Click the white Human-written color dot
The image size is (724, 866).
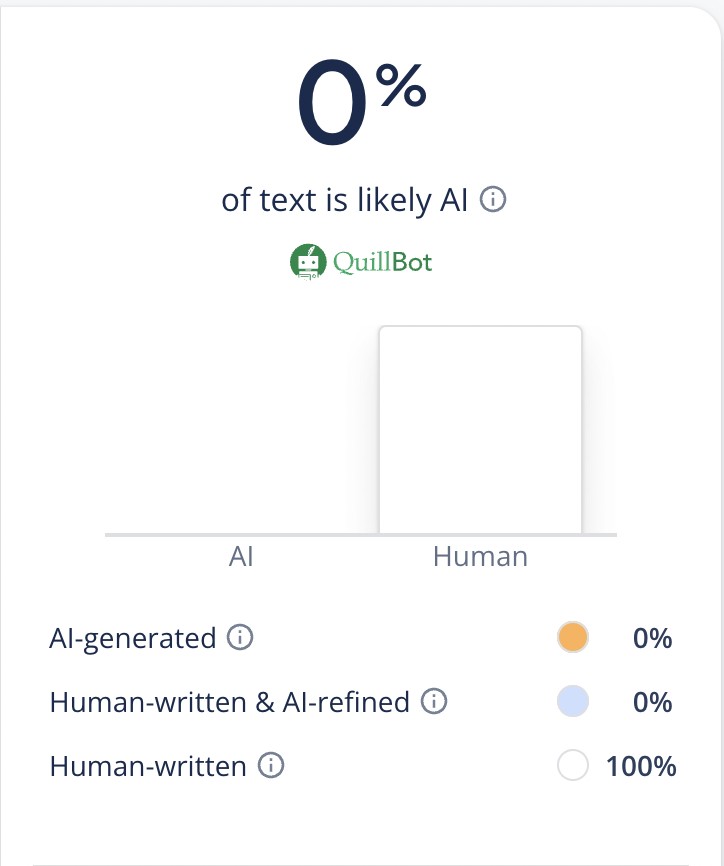(573, 767)
